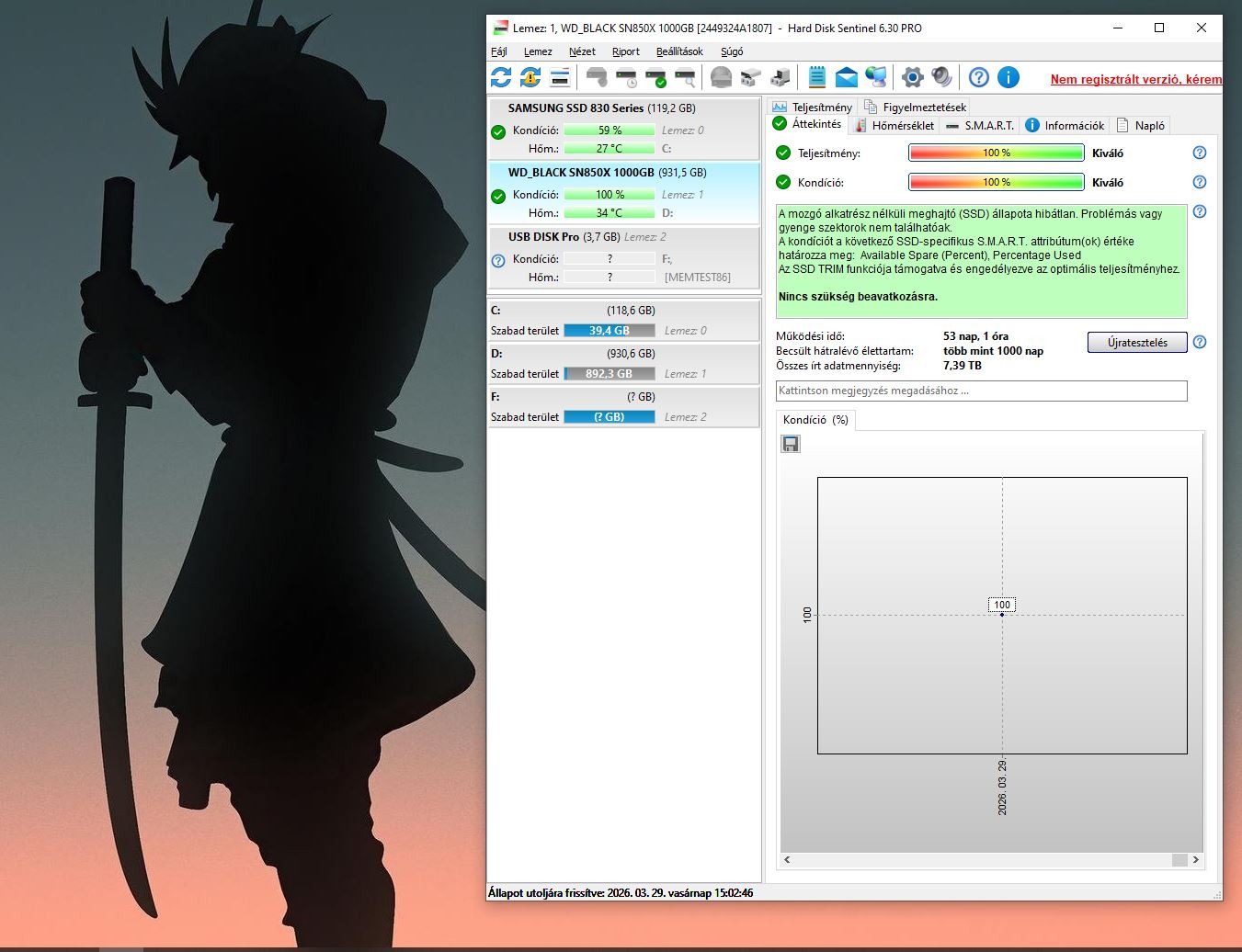
Task: Switch to the Teljesítmény tab
Action: point(813,107)
